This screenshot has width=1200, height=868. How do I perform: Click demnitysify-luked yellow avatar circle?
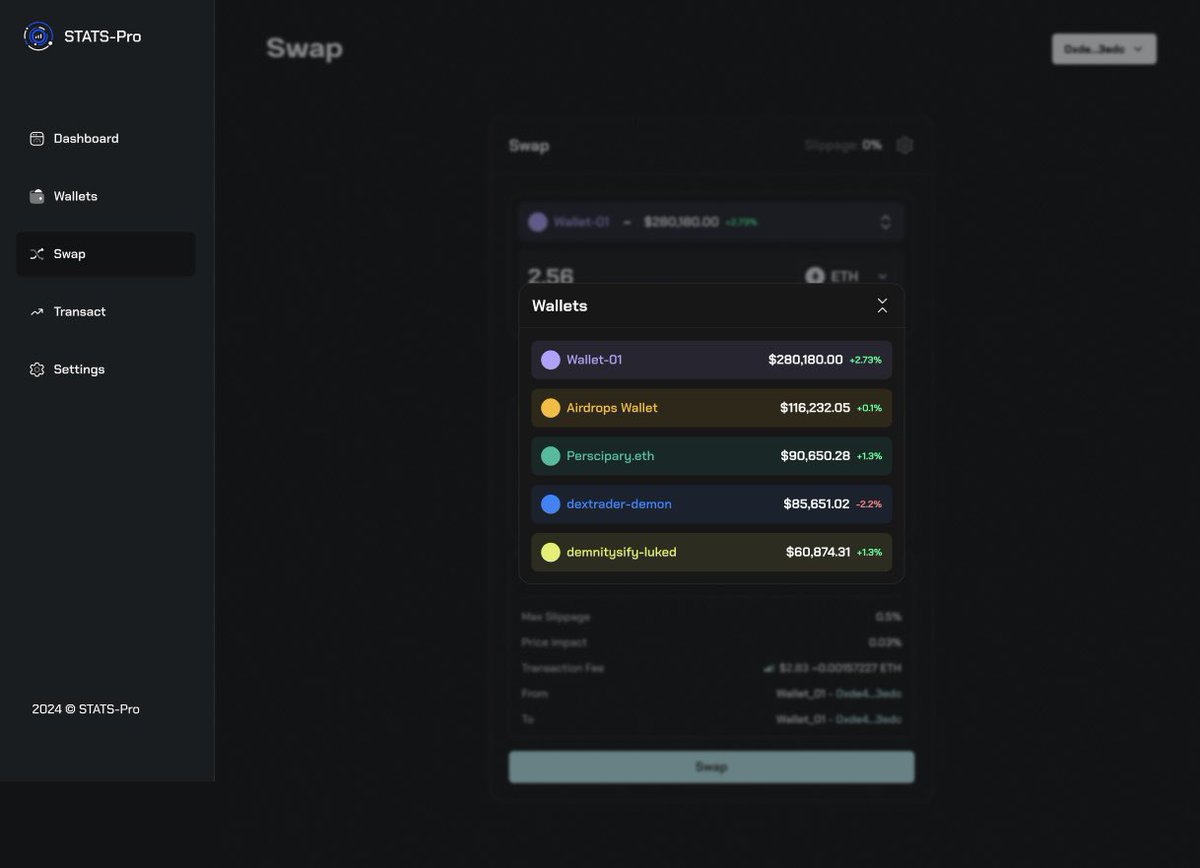[551, 552]
